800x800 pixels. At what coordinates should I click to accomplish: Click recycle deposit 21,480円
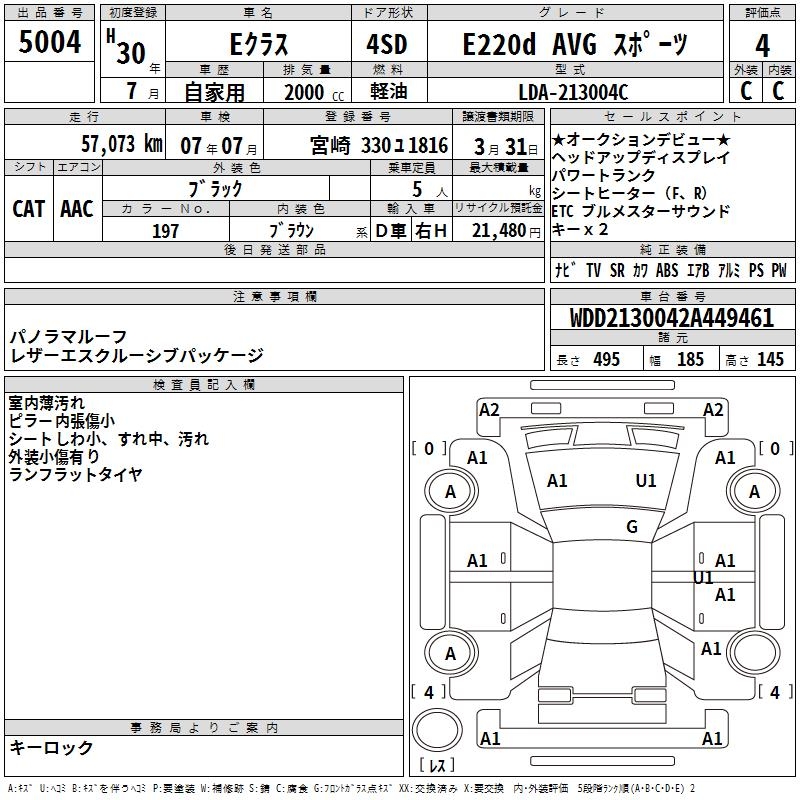click(x=506, y=231)
